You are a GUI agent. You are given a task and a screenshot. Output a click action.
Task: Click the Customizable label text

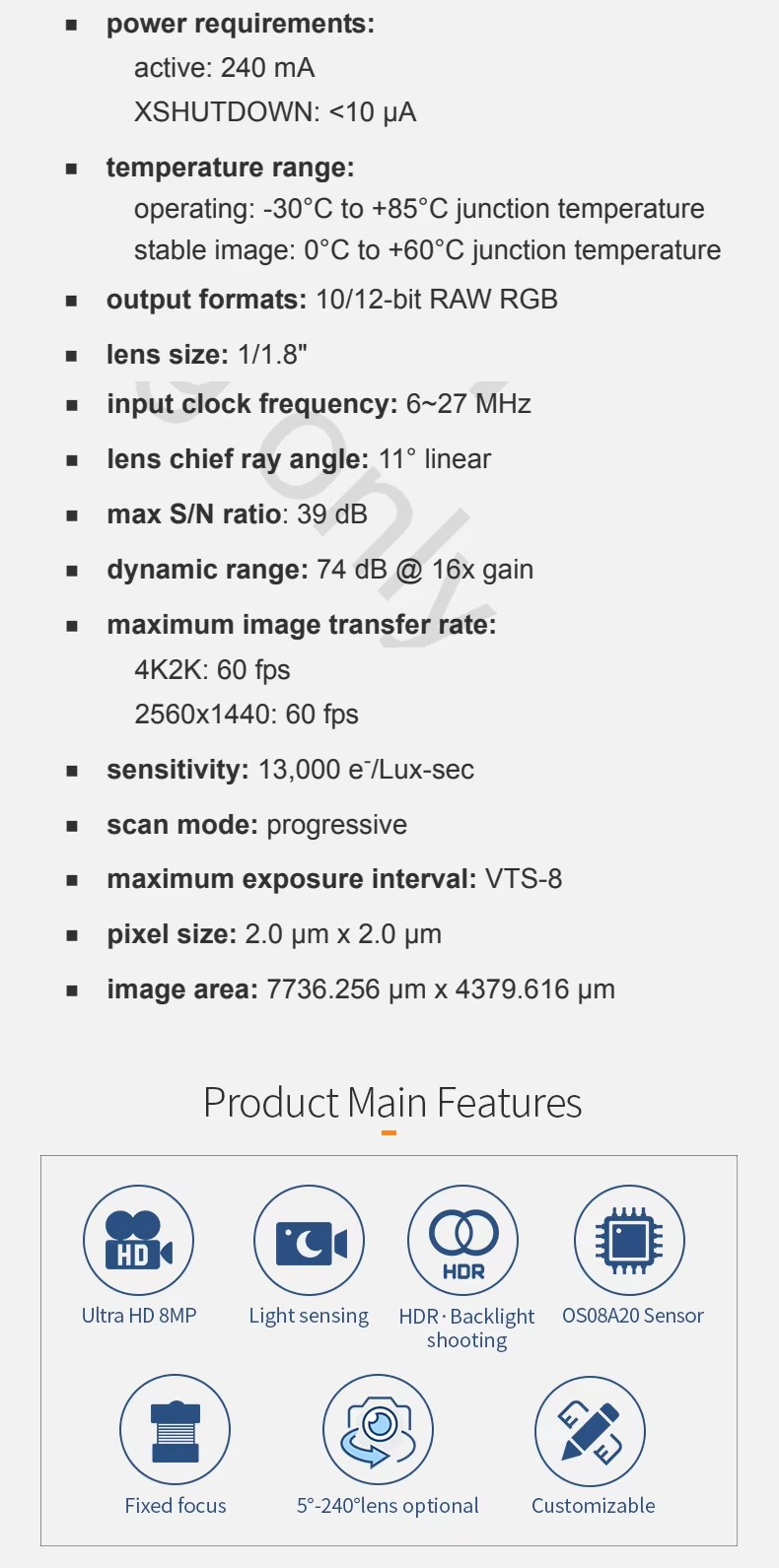pyautogui.click(x=594, y=1506)
